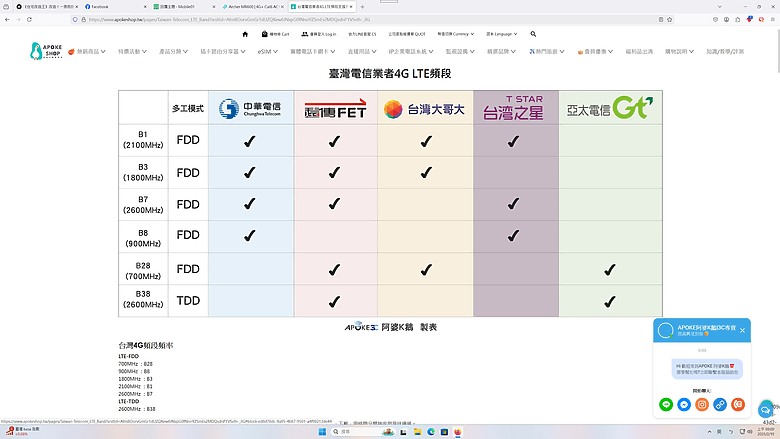Go back to the previous page
The height and width of the screenshot is (439, 780).
(7, 19)
